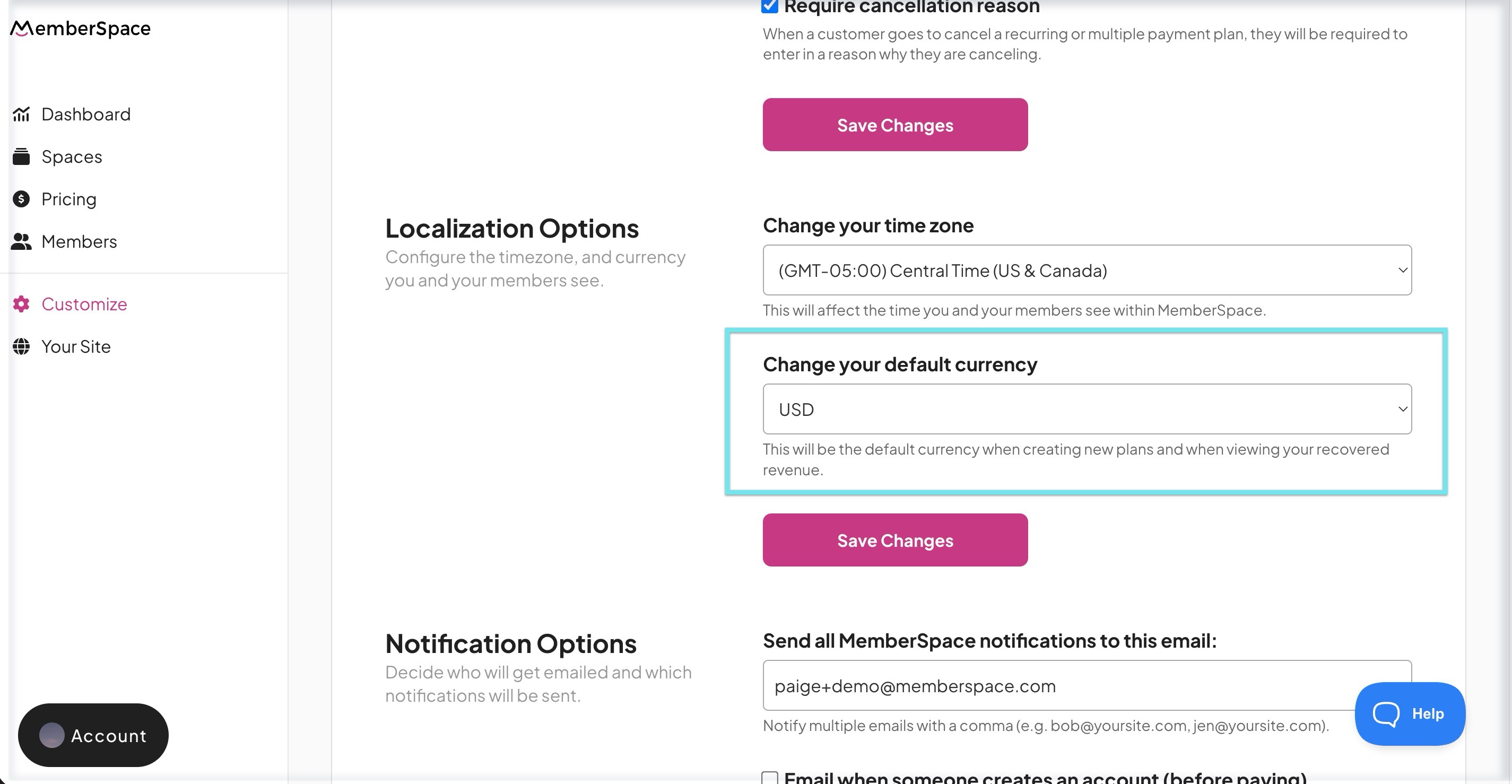Click the Account avatar circle

(x=51, y=735)
